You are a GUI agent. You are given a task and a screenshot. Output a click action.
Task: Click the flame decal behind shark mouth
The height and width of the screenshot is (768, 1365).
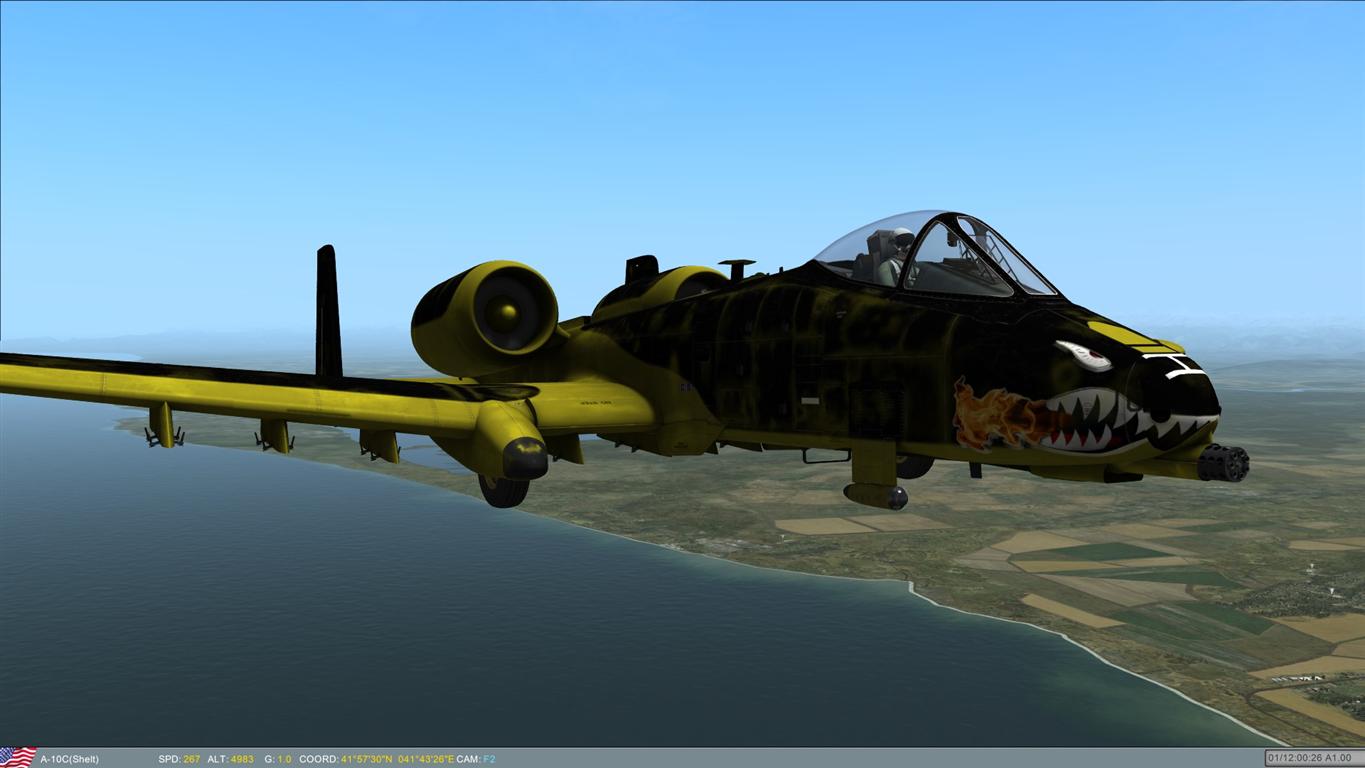pyautogui.click(x=990, y=413)
